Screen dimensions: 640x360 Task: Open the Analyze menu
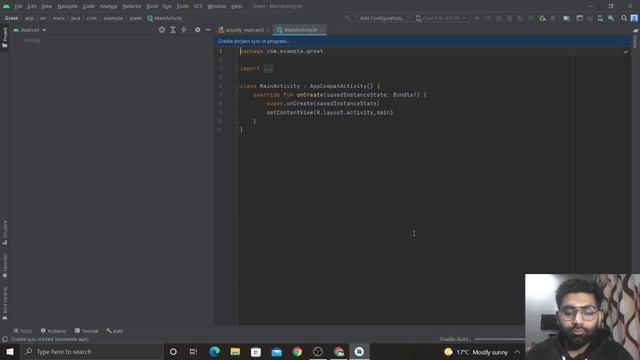(109, 6)
